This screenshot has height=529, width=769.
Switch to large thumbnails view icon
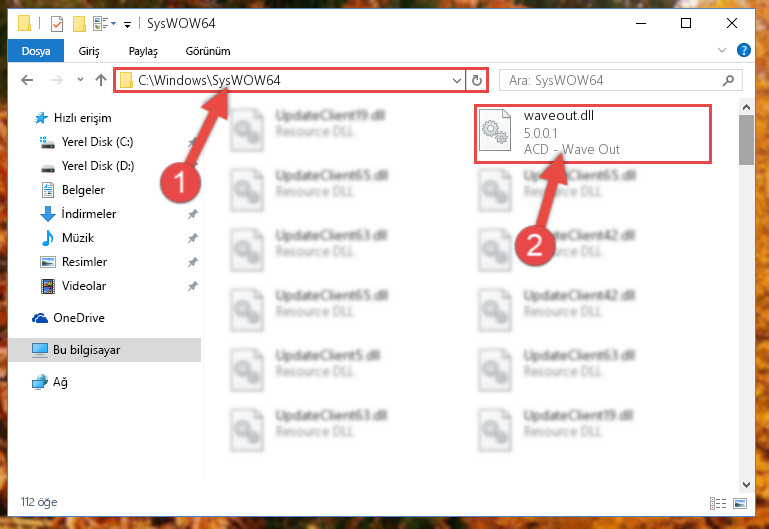[740, 503]
